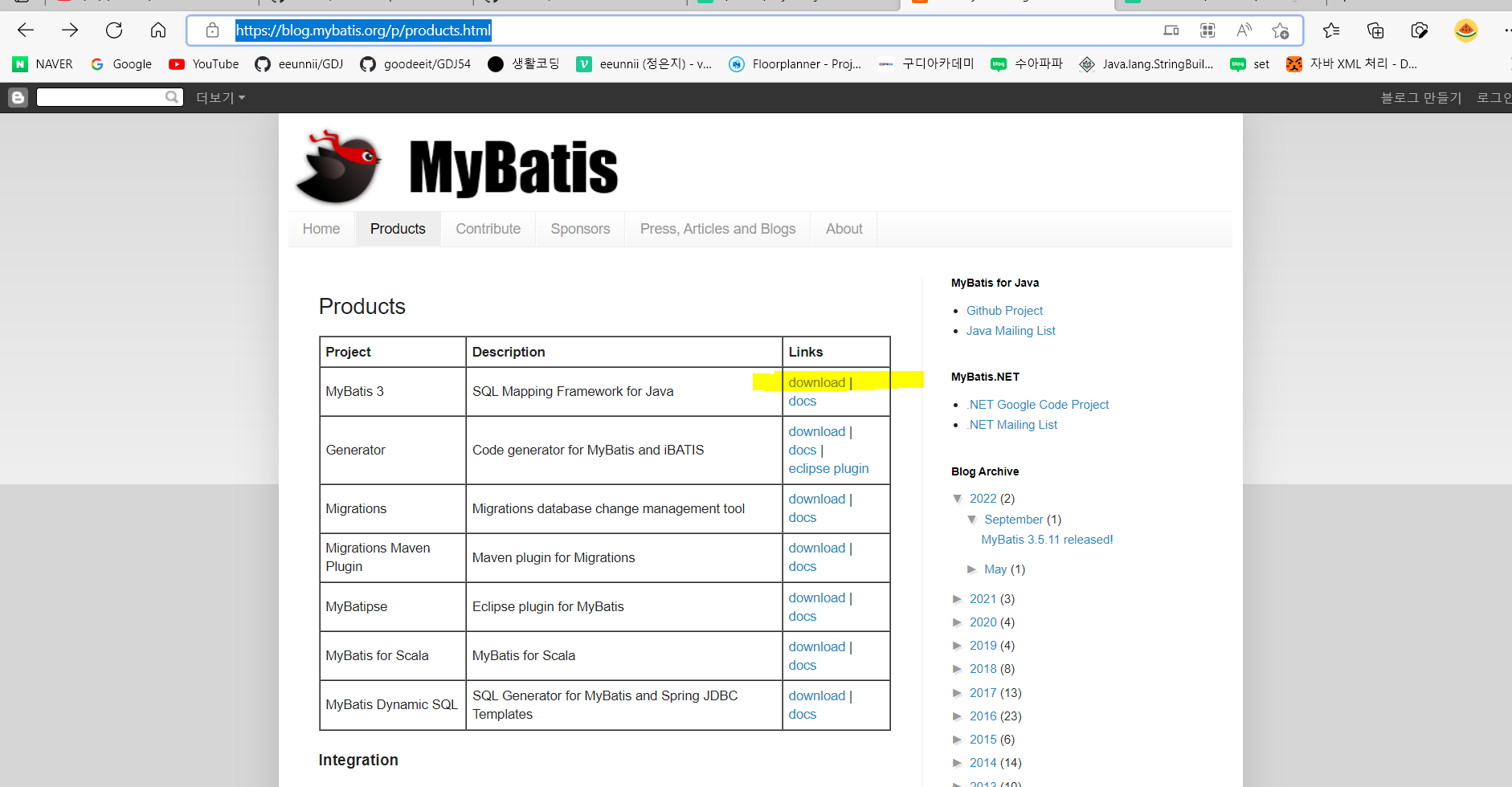
Task: Open the YouTube bookmark icon
Action: click(x=178, y=63)
